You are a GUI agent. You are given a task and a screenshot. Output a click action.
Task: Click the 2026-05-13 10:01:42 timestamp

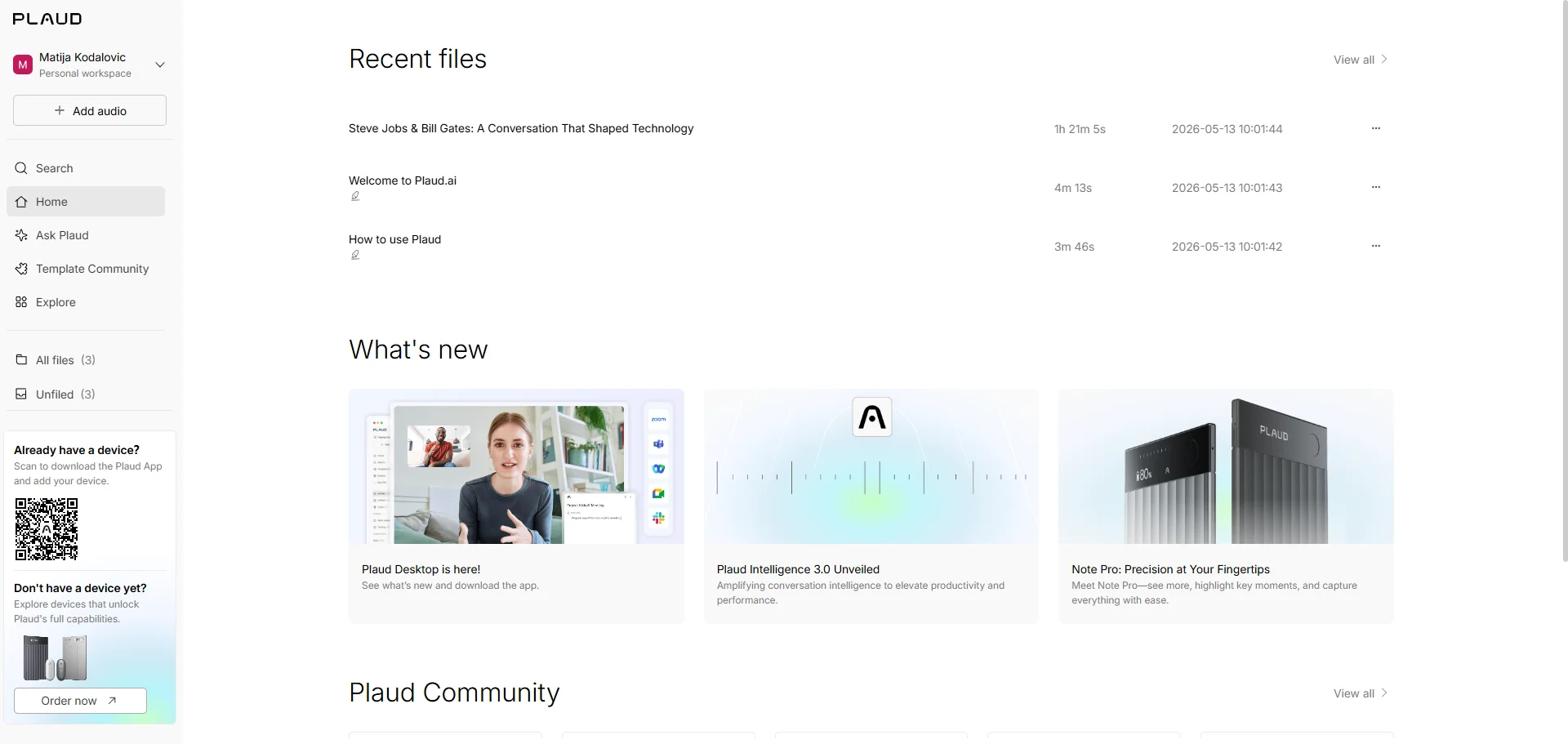[x=1227, y=247]
